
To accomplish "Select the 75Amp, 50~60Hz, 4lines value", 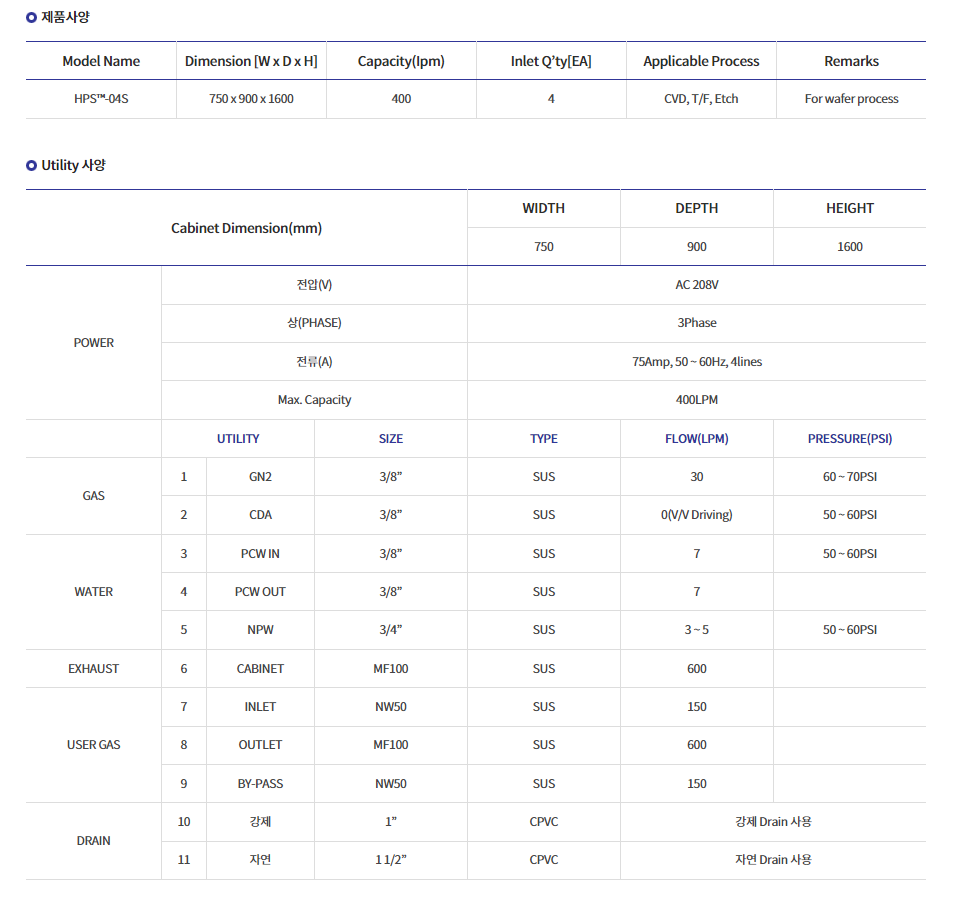I will (x=697, y=362).
